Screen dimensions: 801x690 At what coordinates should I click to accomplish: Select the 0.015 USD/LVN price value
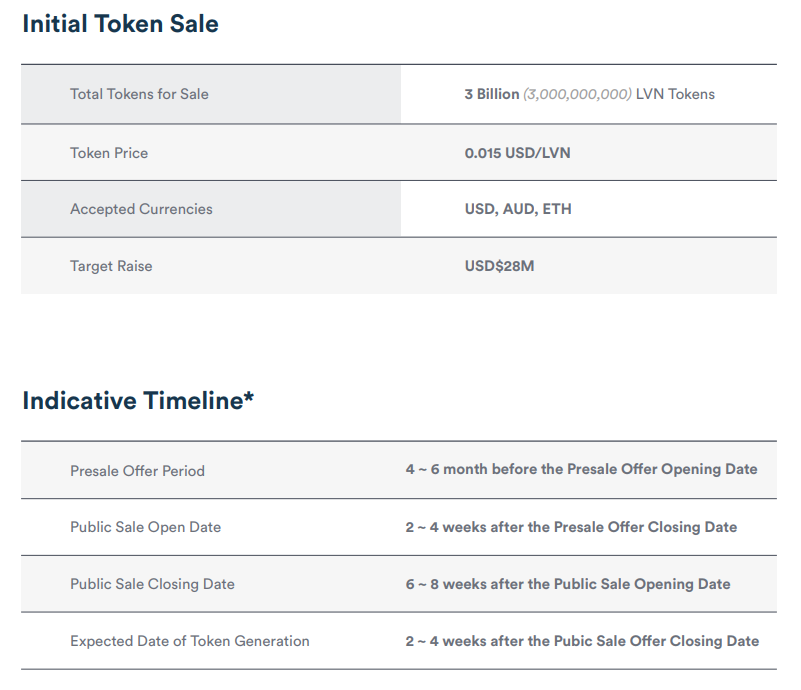click(x=517, y=153)
